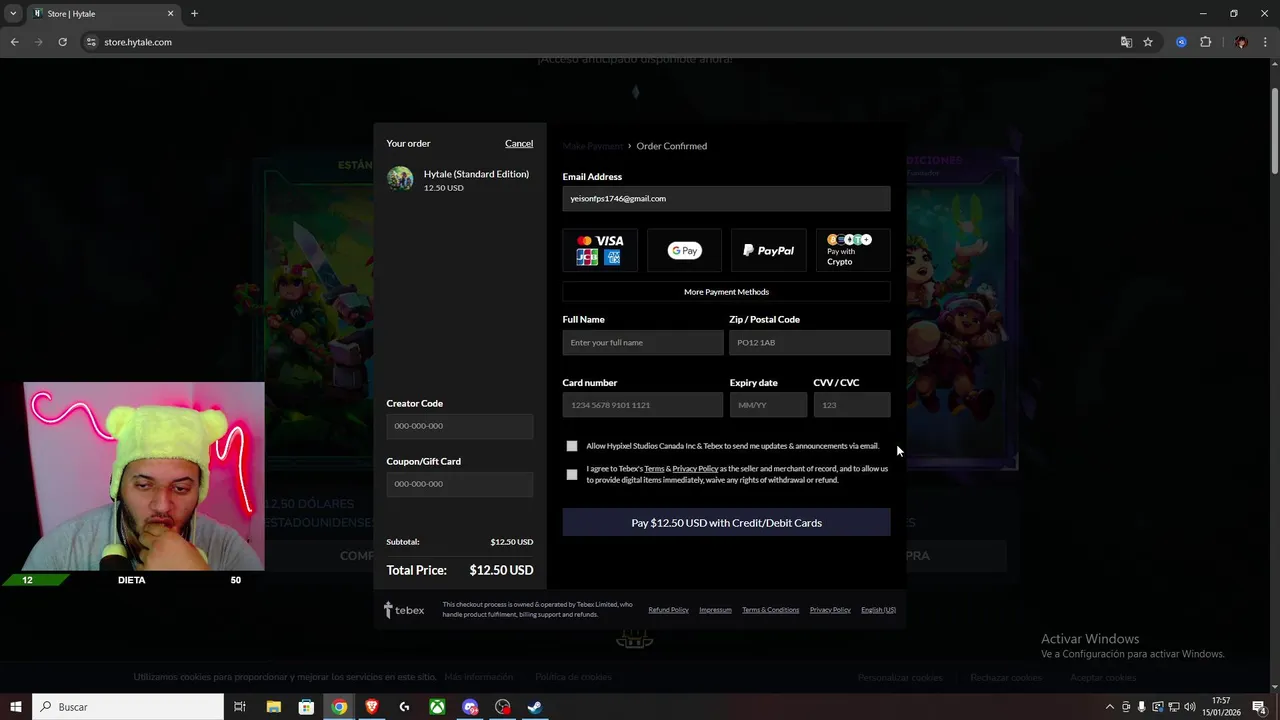Open Privacy Policy link in agreement text
The width and height of the screenshot is (1280, 720).
[x=695, y=468]
